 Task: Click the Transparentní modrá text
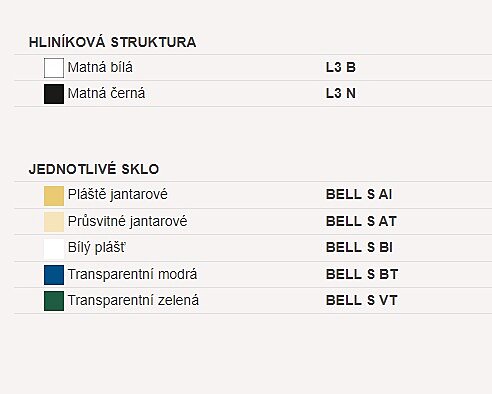point(132,274)
